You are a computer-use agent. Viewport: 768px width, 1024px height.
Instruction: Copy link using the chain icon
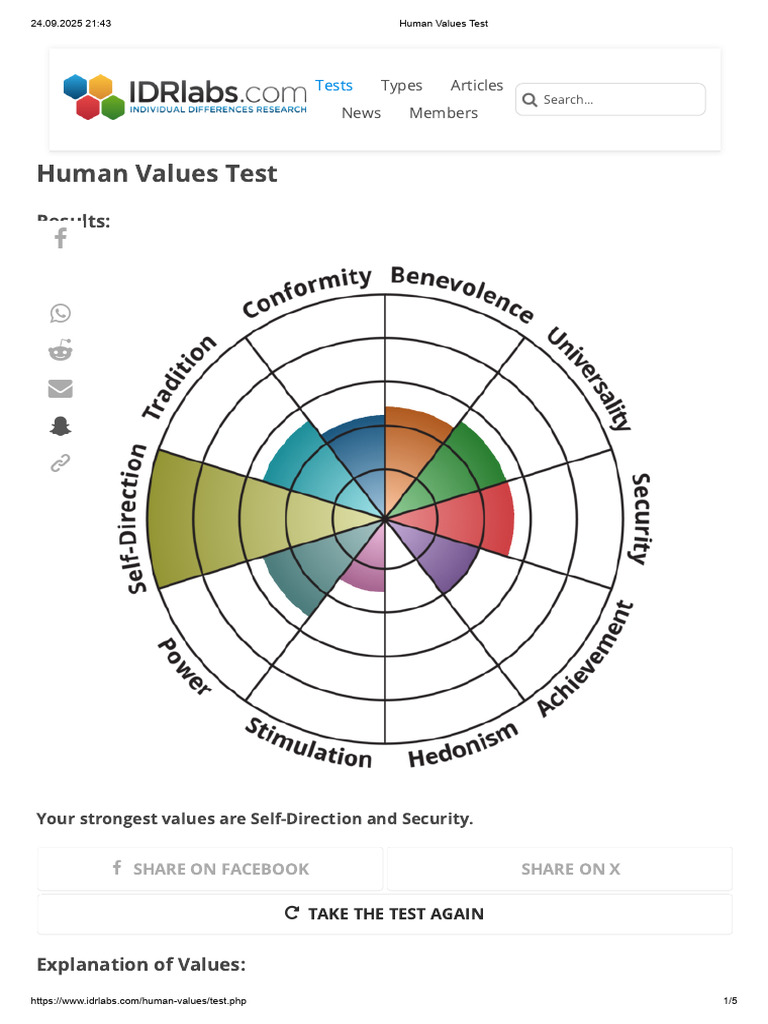61,463
